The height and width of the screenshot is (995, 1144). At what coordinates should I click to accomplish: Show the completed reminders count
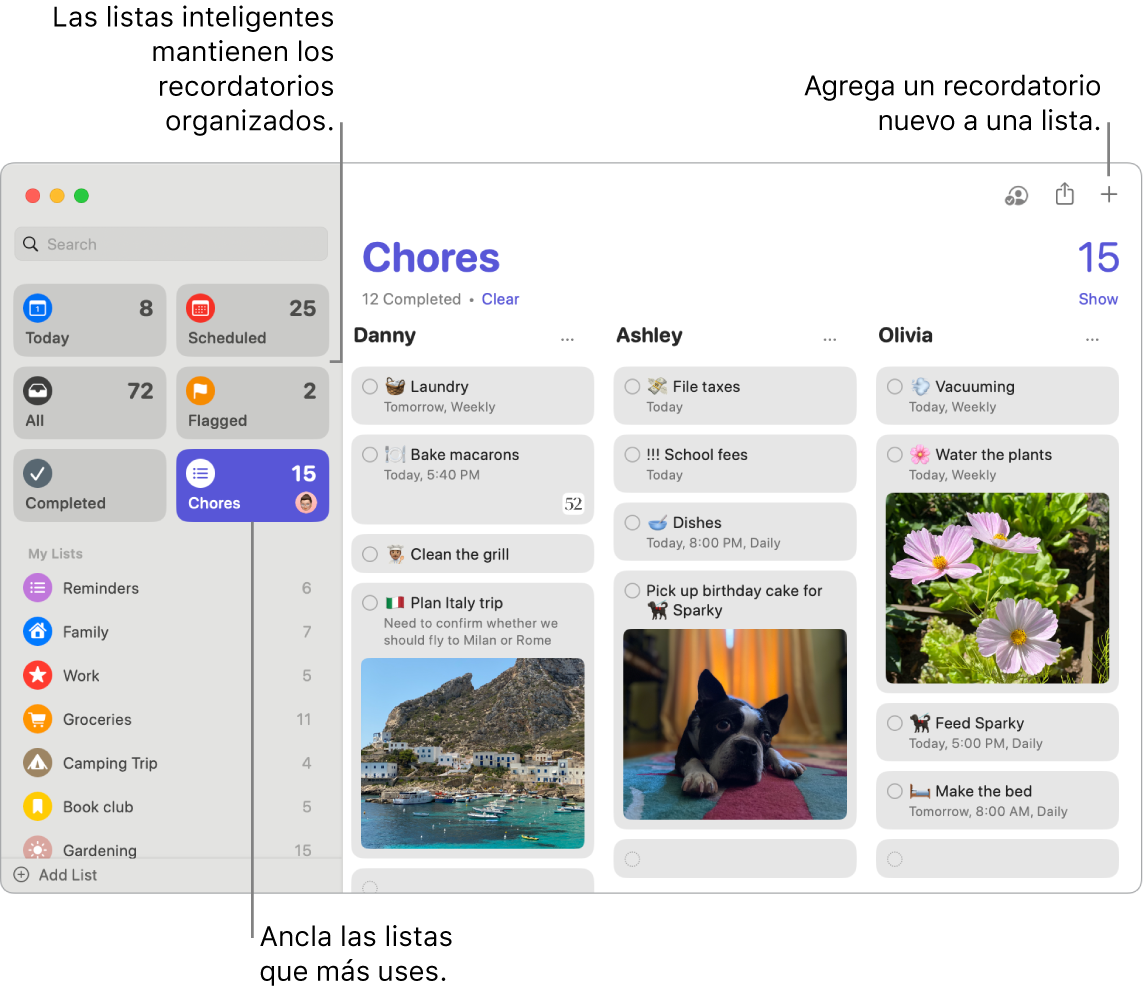1098,298
